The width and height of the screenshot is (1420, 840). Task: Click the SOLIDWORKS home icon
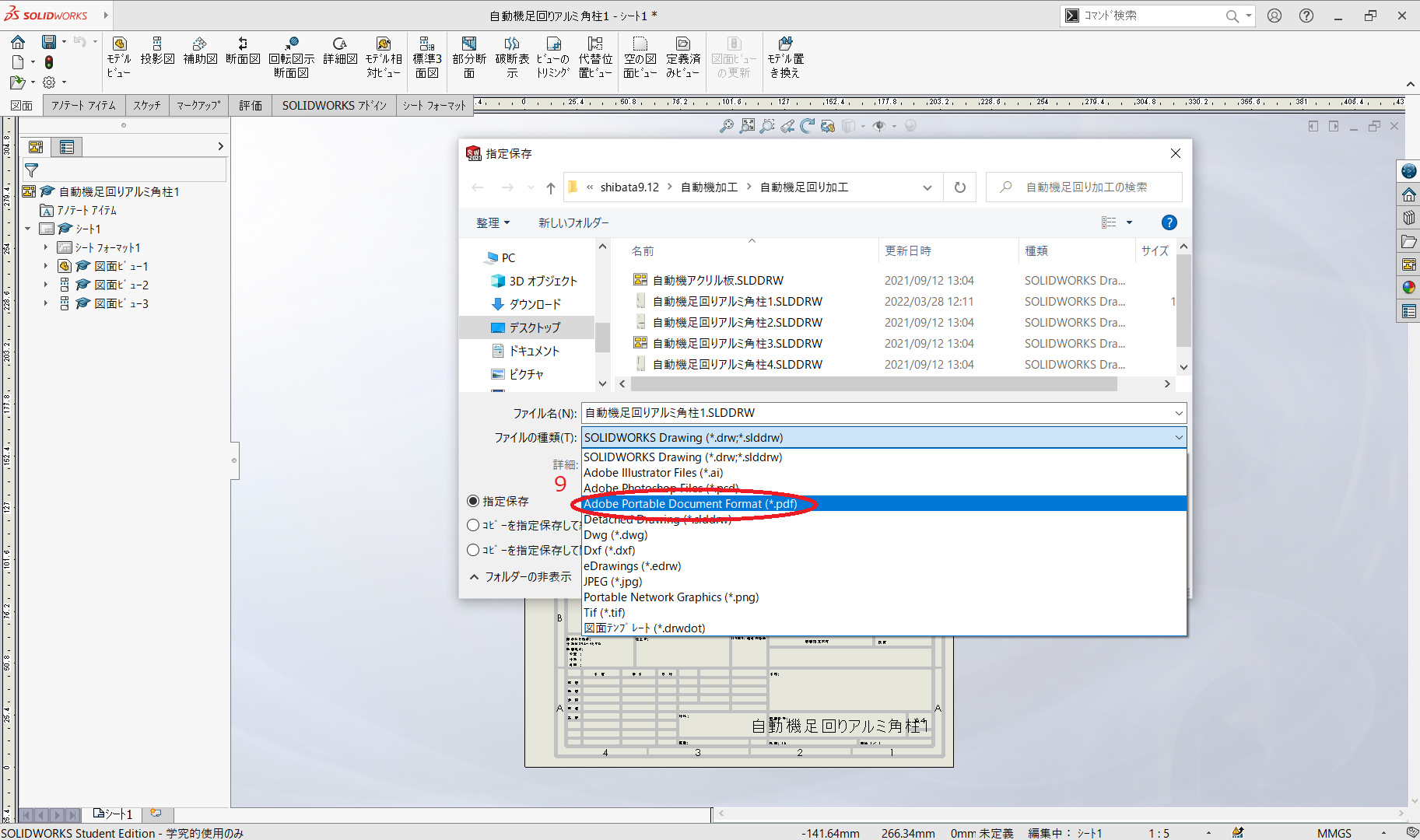click(18, 42)
